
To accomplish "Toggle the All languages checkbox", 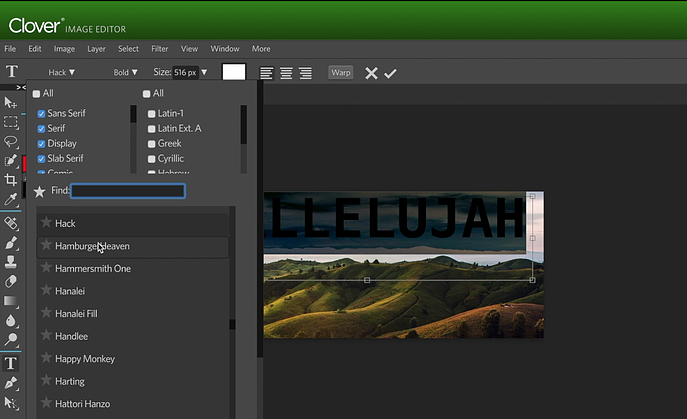I will pos(146,94).
